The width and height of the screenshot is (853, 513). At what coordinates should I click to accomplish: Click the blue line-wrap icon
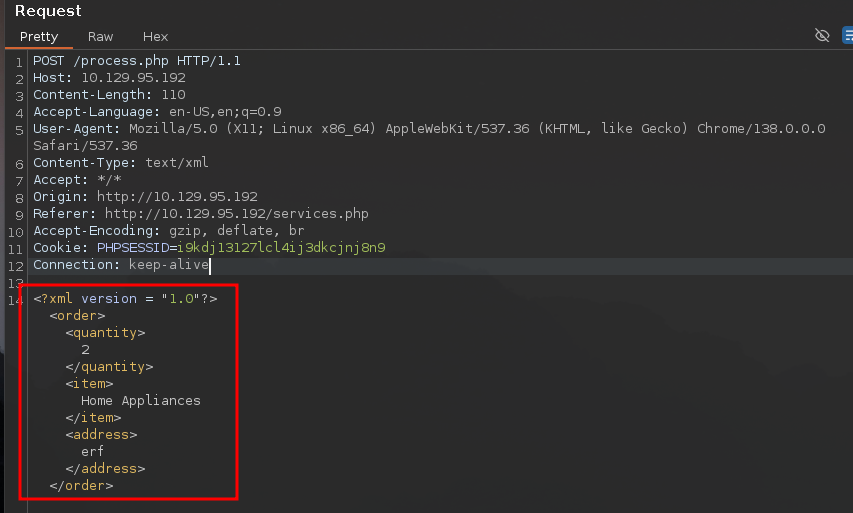846,36
